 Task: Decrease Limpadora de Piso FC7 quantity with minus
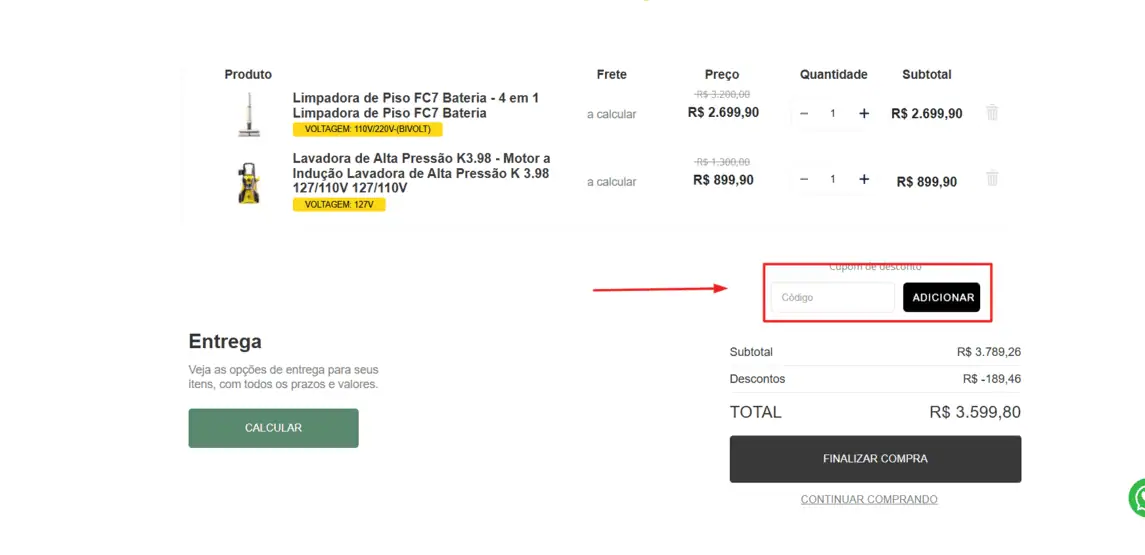tap(804, 113)
